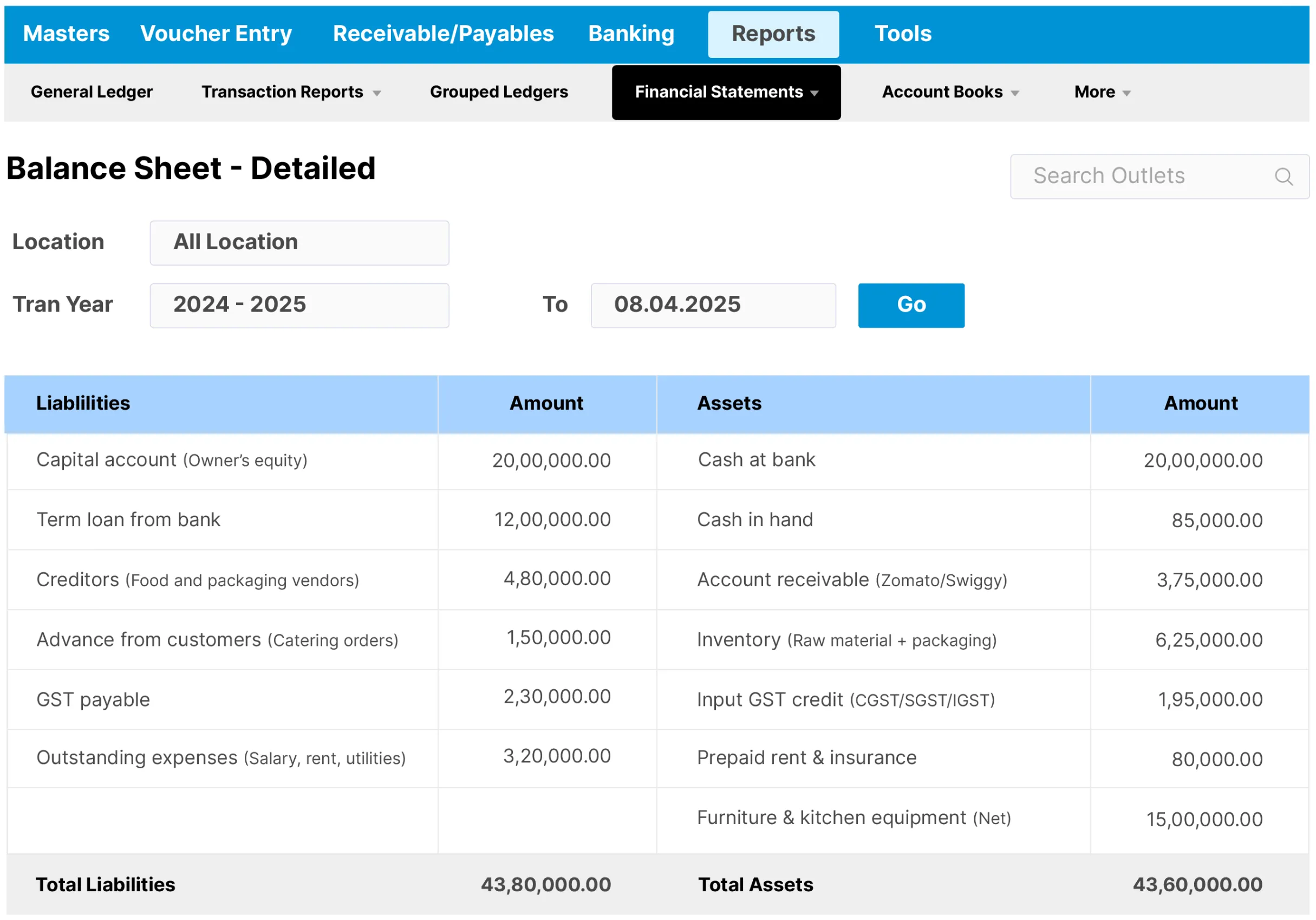This screenshot has width=1316, height=920.
Task: Open the Masters menu
Action: [x=66, y=34]
